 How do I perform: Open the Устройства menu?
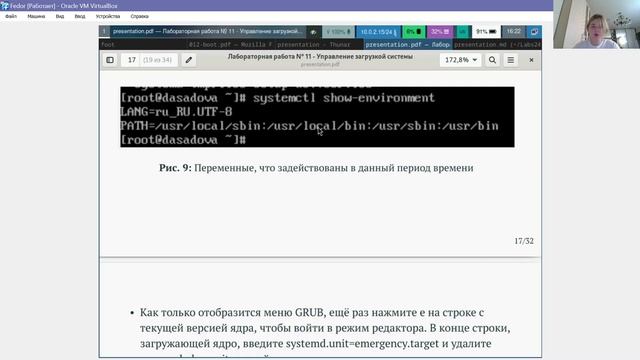pos(108,16)
